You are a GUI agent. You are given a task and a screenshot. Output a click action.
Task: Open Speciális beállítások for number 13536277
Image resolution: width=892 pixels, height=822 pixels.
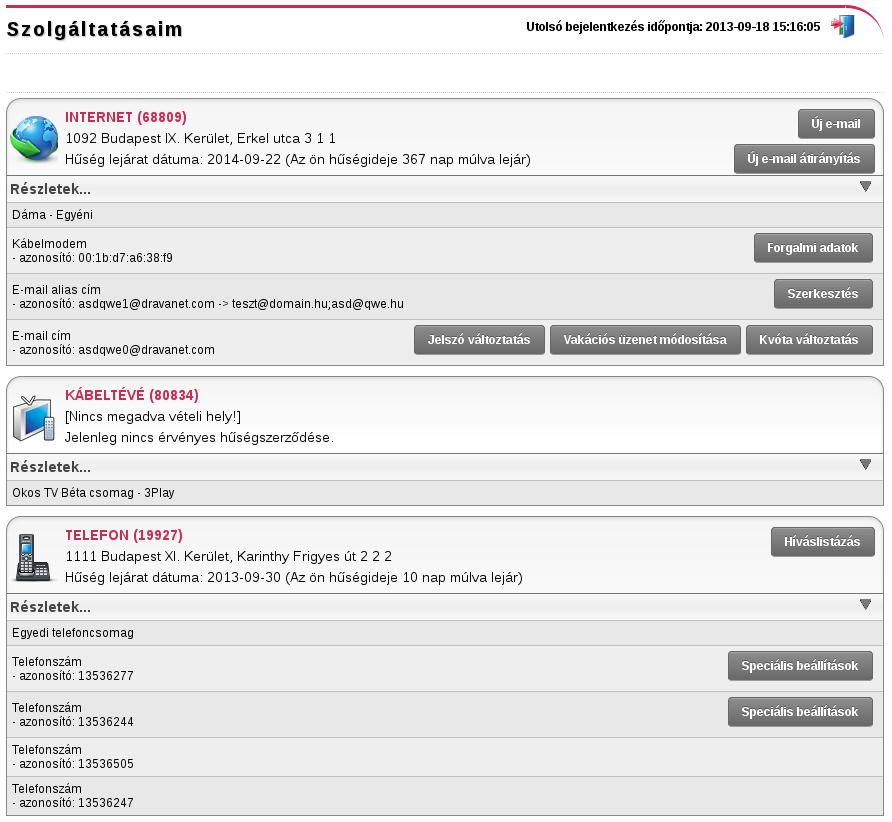tap(800, 666)
